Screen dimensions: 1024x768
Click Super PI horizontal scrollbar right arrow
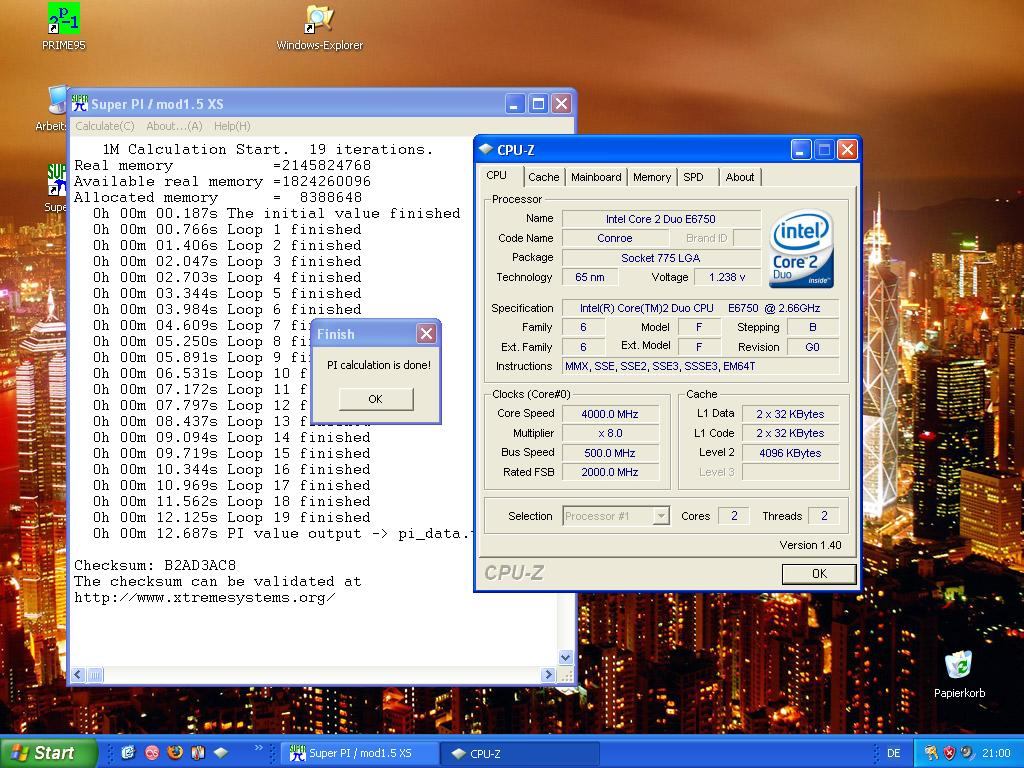[x=549, y=675]
